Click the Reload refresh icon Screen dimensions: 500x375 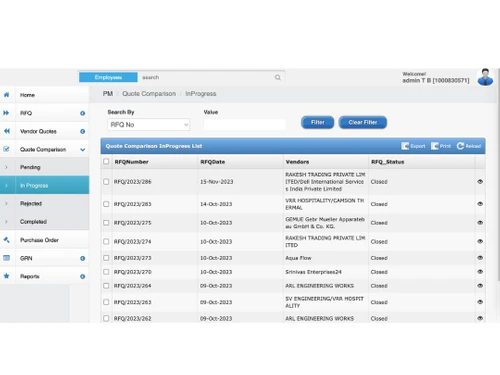pyautogui.click(x=460, y=146)
